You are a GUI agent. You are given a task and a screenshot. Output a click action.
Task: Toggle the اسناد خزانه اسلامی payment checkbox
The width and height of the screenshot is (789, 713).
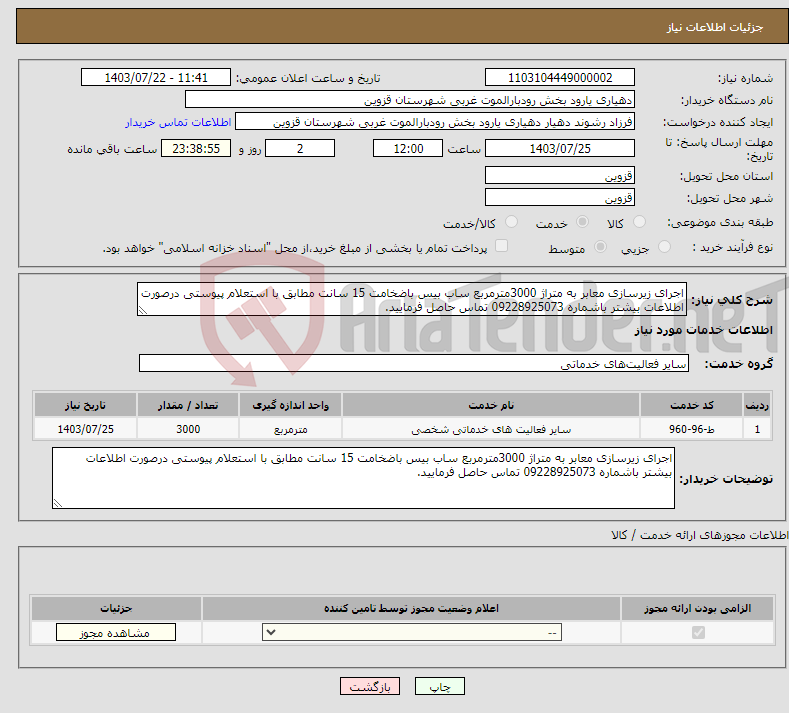tap(501, 246)
